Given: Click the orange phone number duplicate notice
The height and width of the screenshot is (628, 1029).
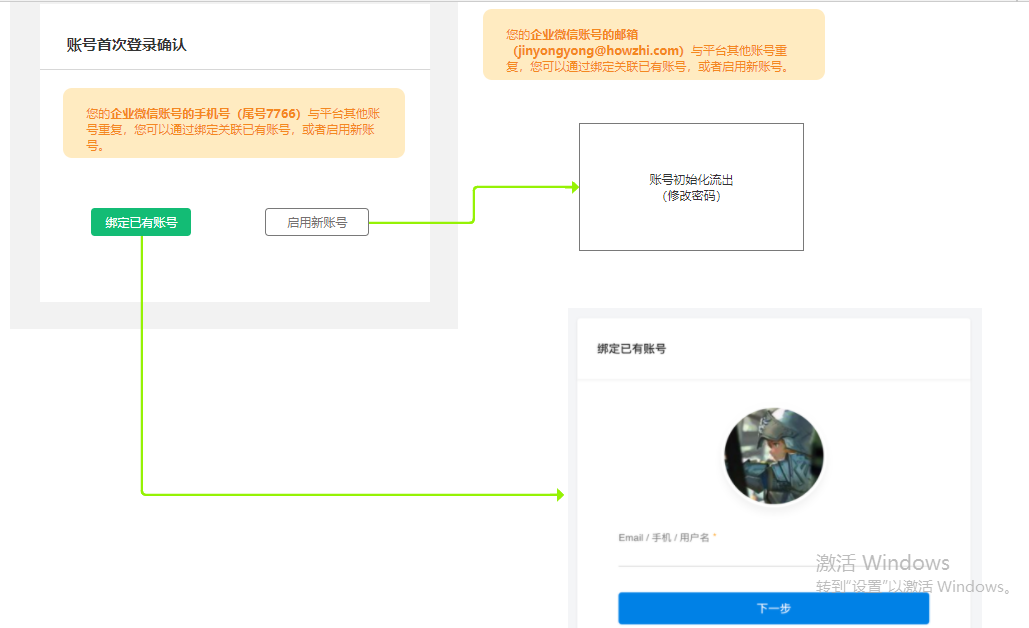Looking at the screenshot, I should pos(234,123).
